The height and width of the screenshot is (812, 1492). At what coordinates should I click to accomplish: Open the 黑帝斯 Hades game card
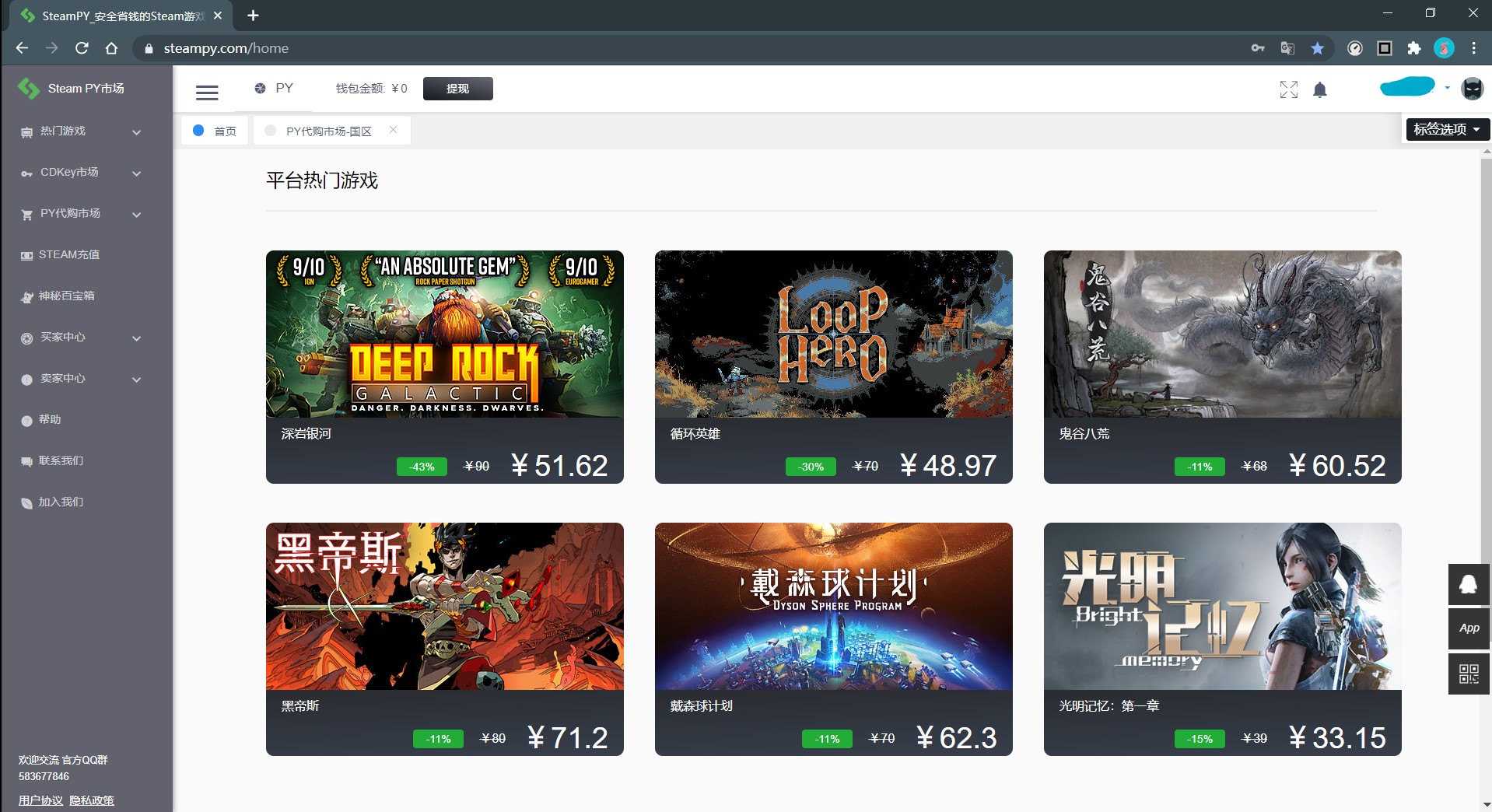445,639
